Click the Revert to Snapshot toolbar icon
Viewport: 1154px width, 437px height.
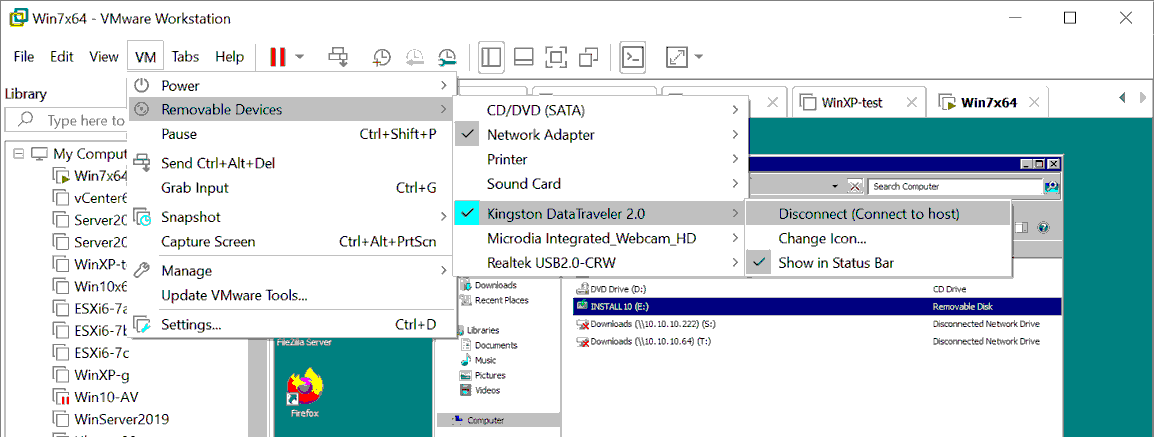coord(414,57)
